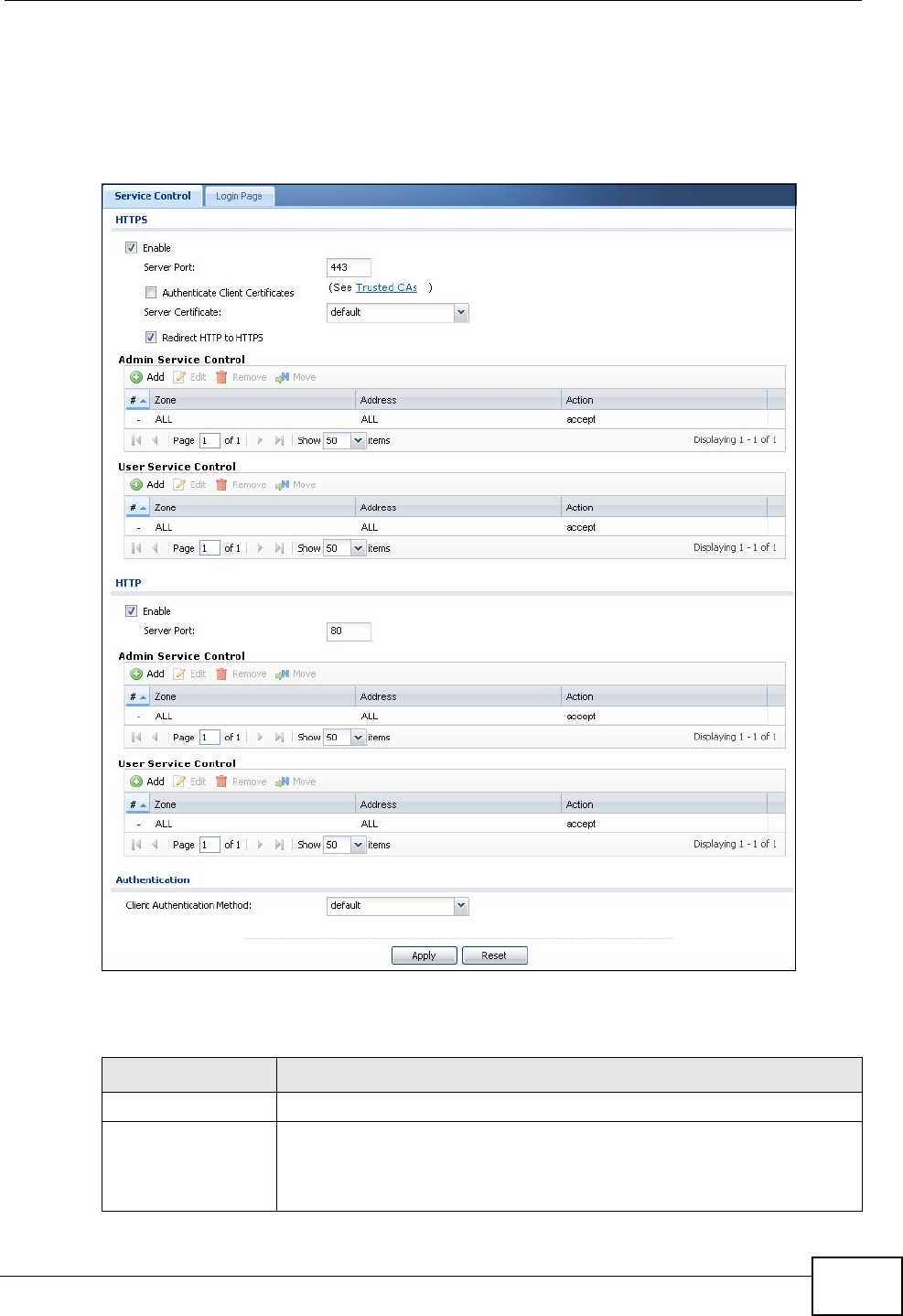The image size is (903, 1316).
Task: Select ALL address cell in HTTP Admin table
Action: click(369, 717)
